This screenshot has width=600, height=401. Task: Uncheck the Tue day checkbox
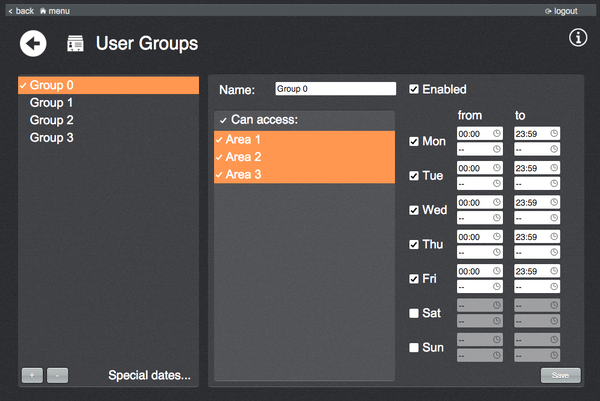click(414, 176)
